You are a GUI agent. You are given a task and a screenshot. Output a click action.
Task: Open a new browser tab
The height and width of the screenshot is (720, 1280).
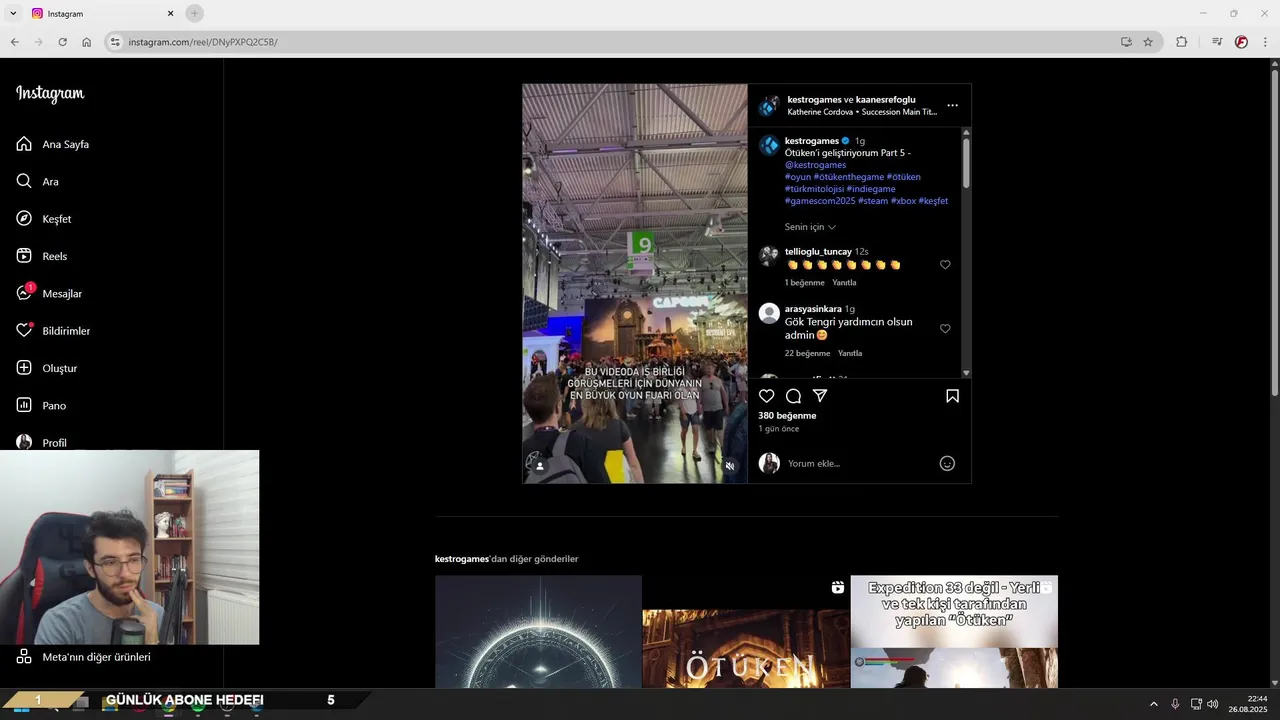[194, 13]
